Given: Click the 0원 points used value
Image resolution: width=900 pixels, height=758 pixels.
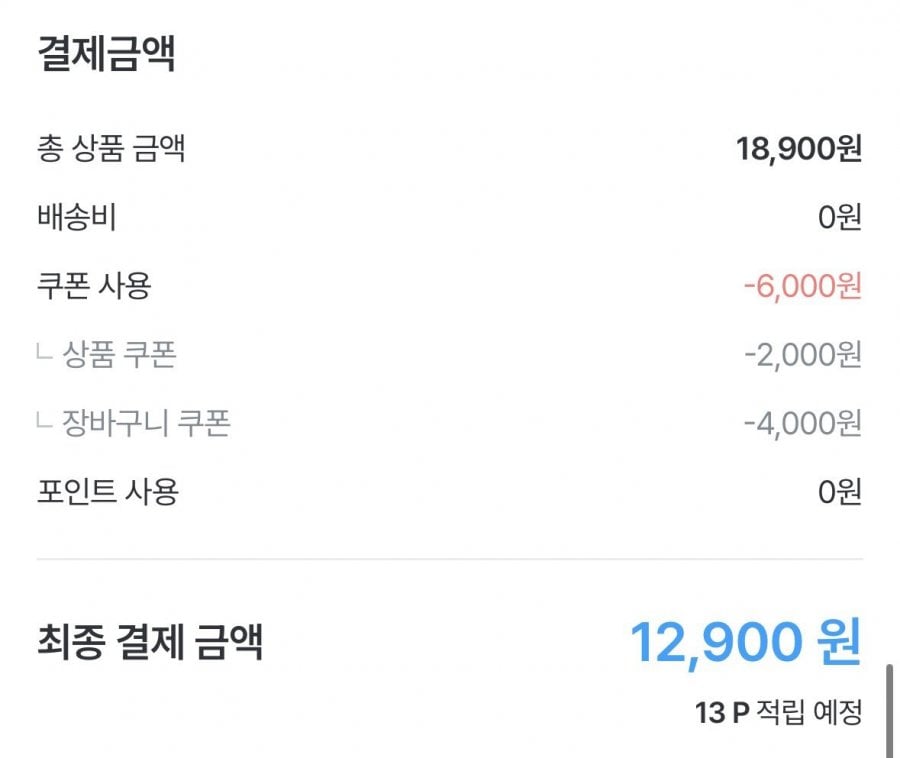Looking at the screenshot, I should (839, 492).
